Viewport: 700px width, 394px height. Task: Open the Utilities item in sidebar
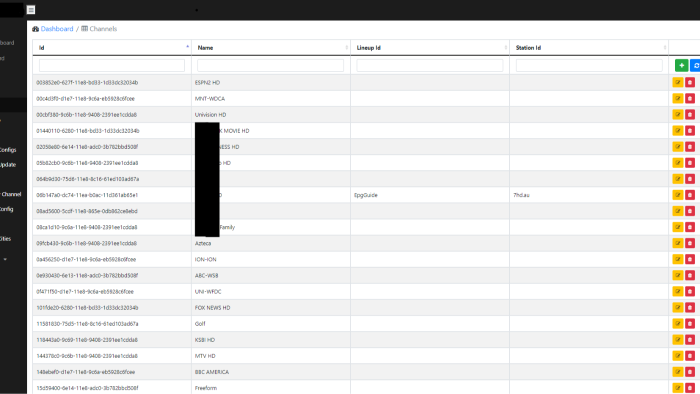click(5, 239)
